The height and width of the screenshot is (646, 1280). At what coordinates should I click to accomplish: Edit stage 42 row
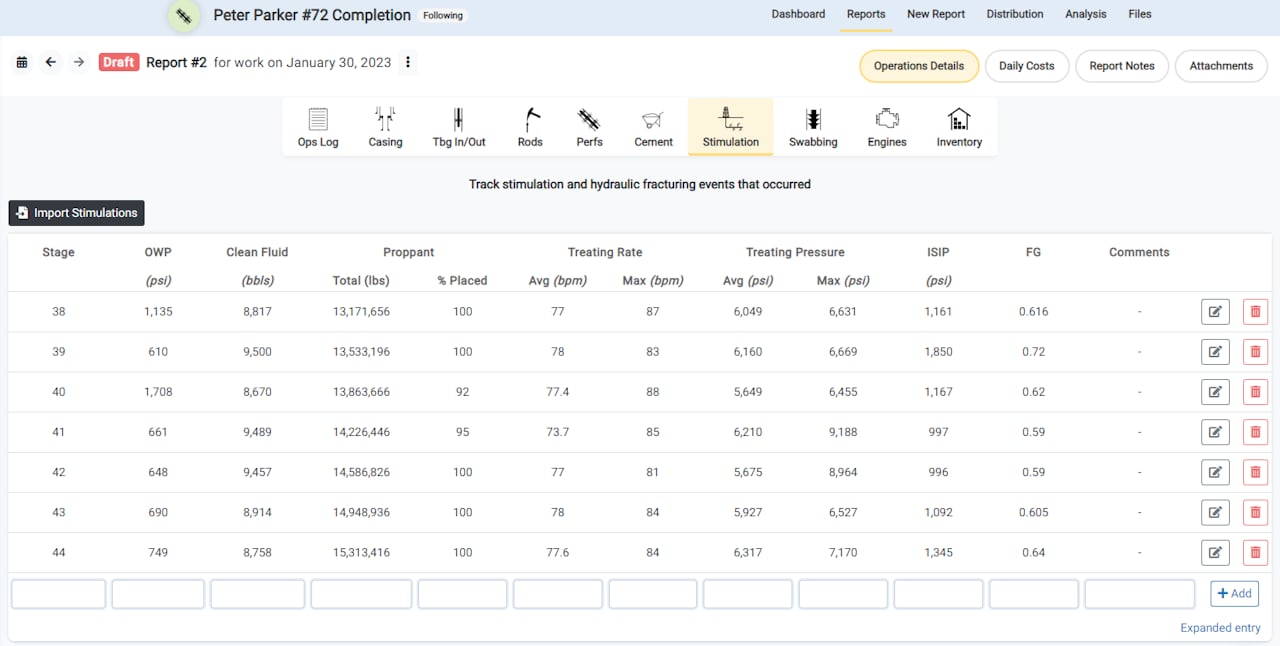pyautogui.click(x=1215, y=472)
